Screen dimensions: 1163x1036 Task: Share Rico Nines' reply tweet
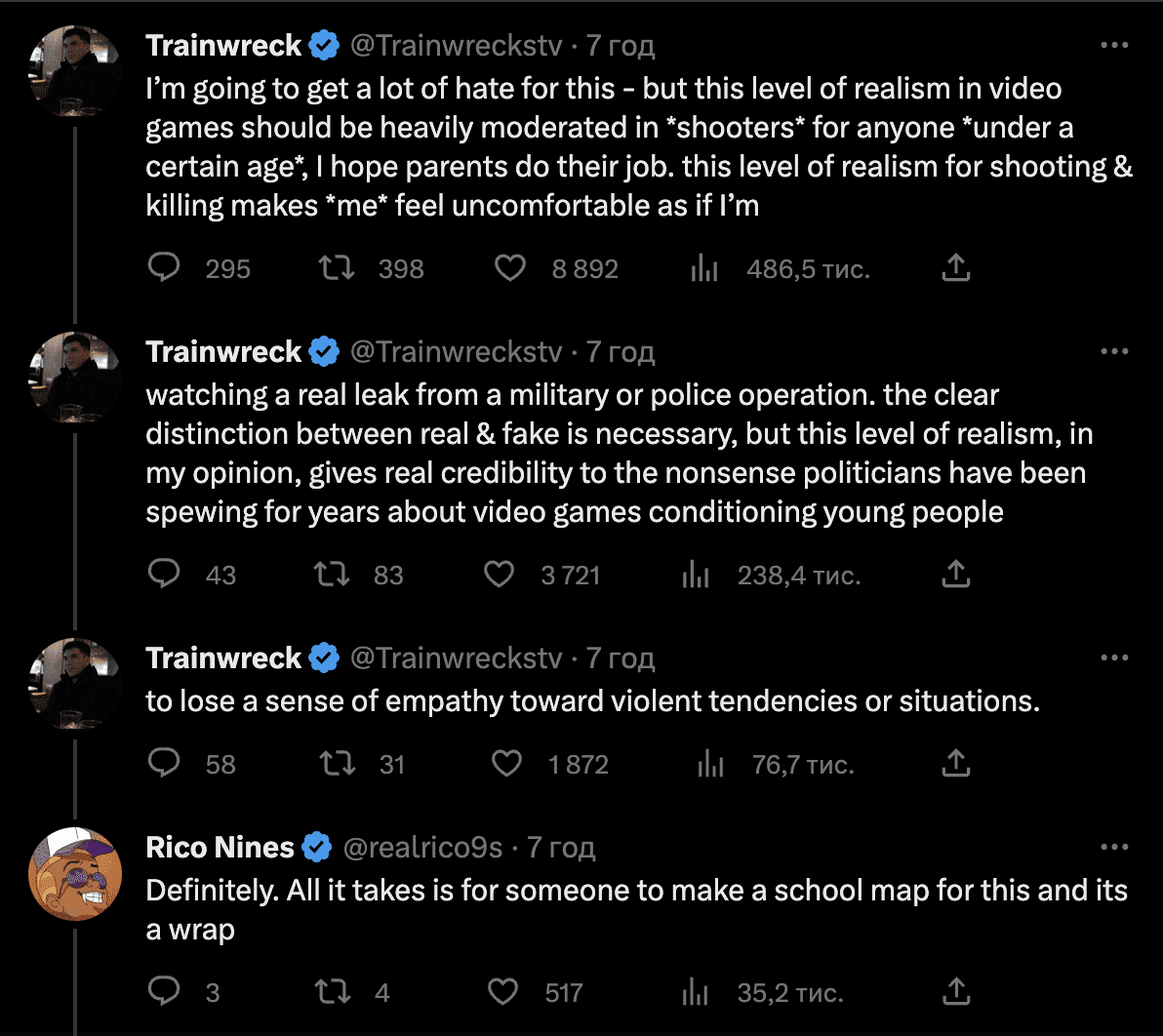tap(956, 991)
